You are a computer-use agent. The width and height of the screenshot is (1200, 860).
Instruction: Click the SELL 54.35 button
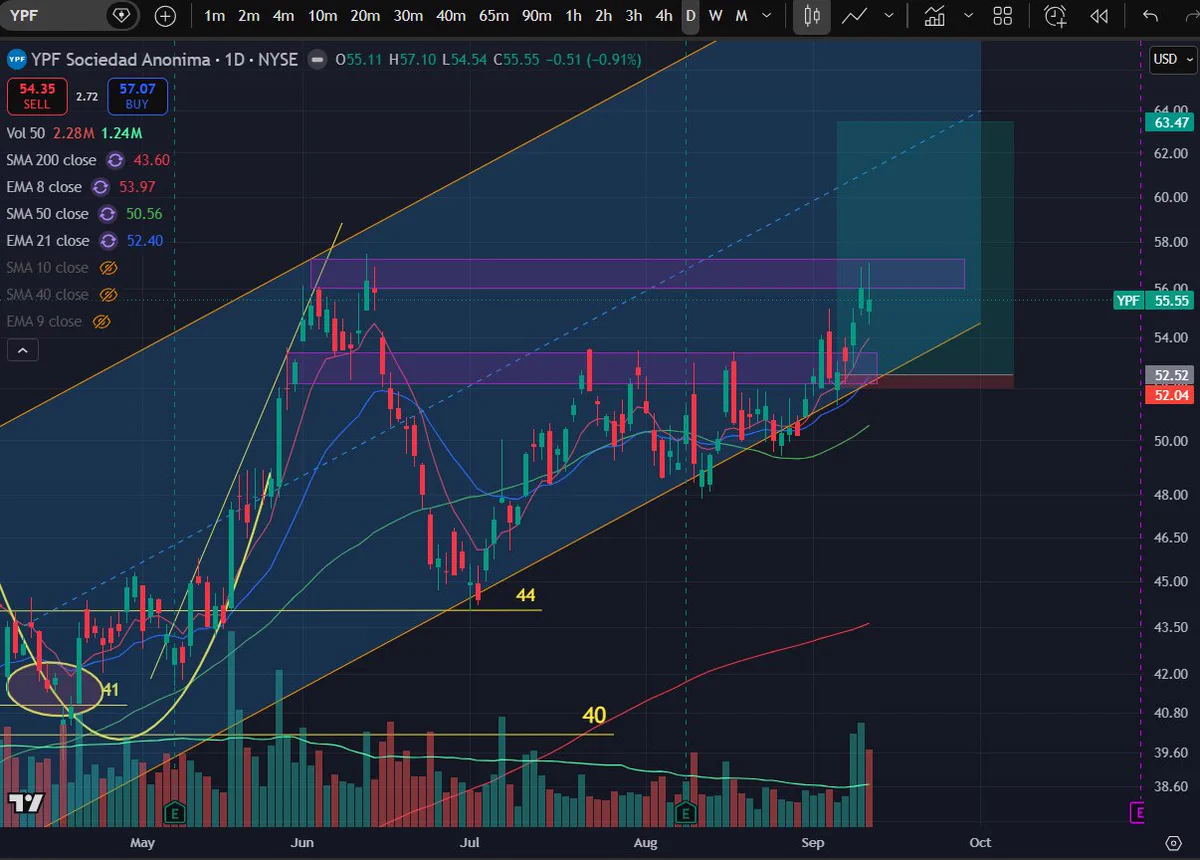(x=37, y=97)
